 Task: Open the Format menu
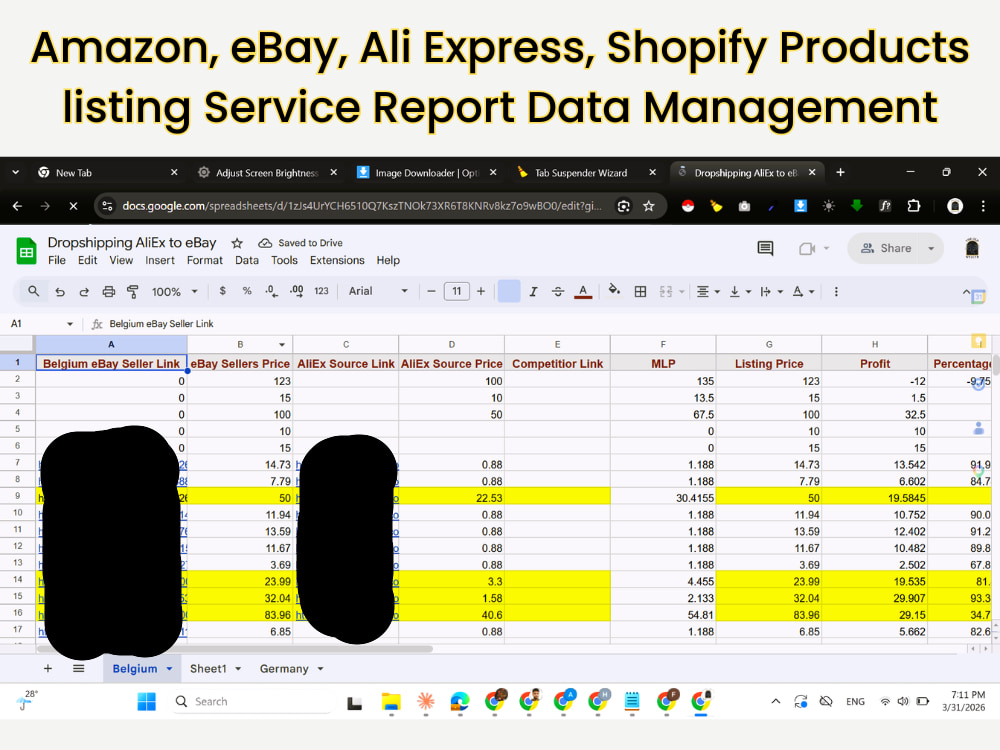[x=205, y=260]
